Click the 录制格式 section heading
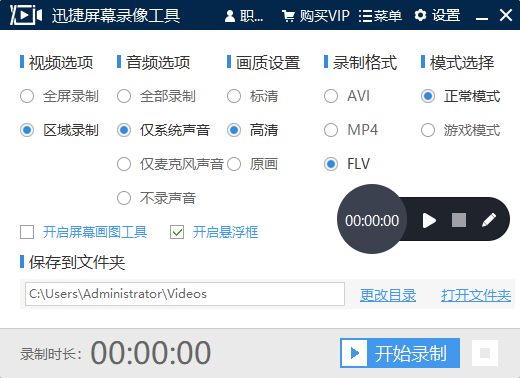Image resolution: width=520 pixels, height=378 pixels. [x=365, y=63]
